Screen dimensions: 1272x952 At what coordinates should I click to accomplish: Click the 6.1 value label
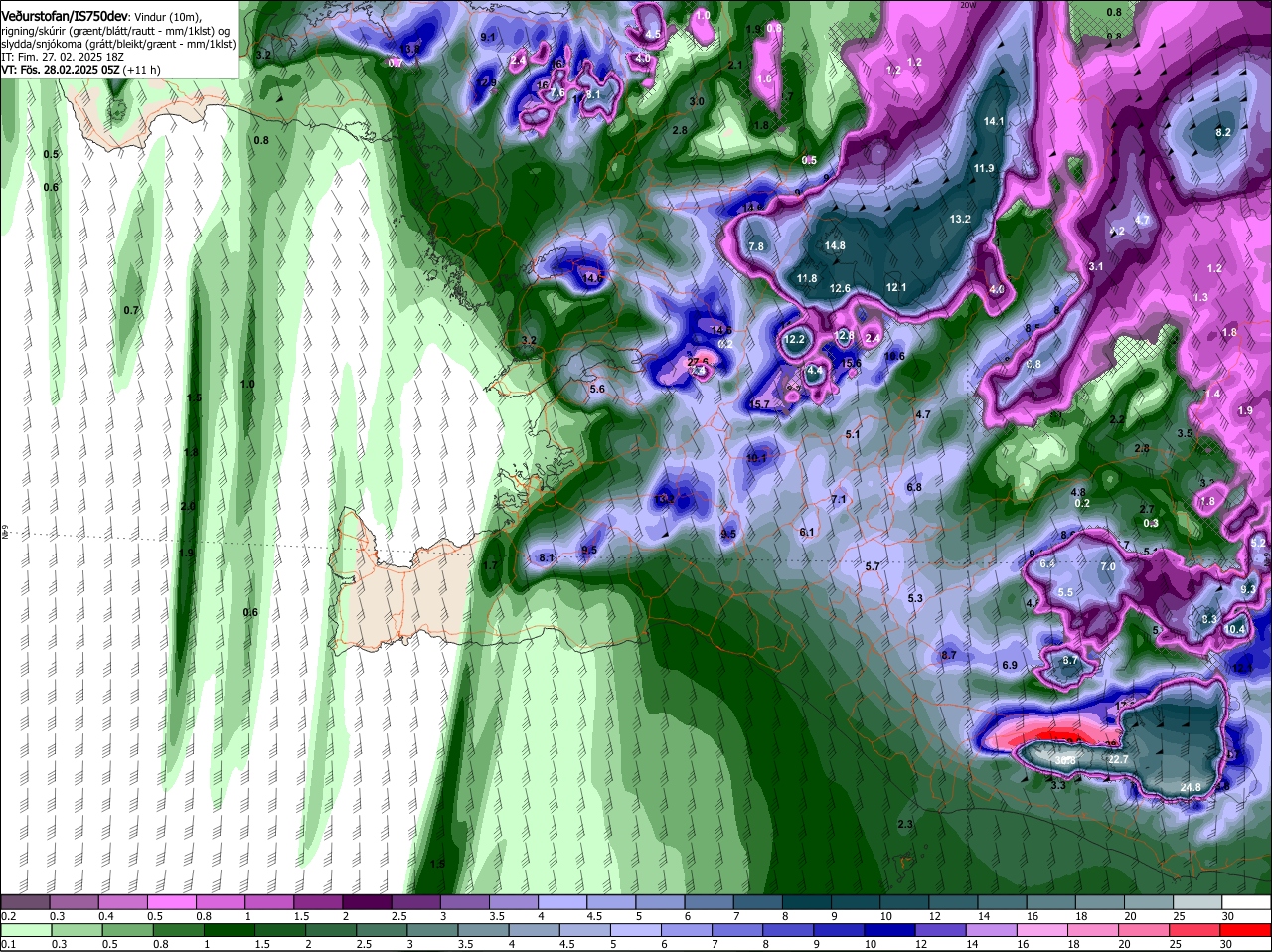807,532
